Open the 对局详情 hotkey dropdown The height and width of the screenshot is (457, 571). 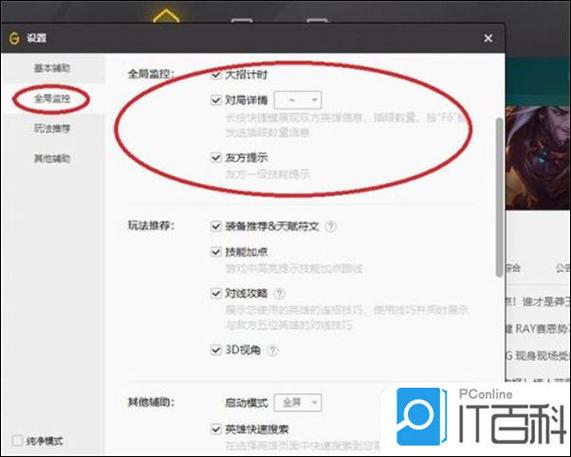tap(298, 100)
